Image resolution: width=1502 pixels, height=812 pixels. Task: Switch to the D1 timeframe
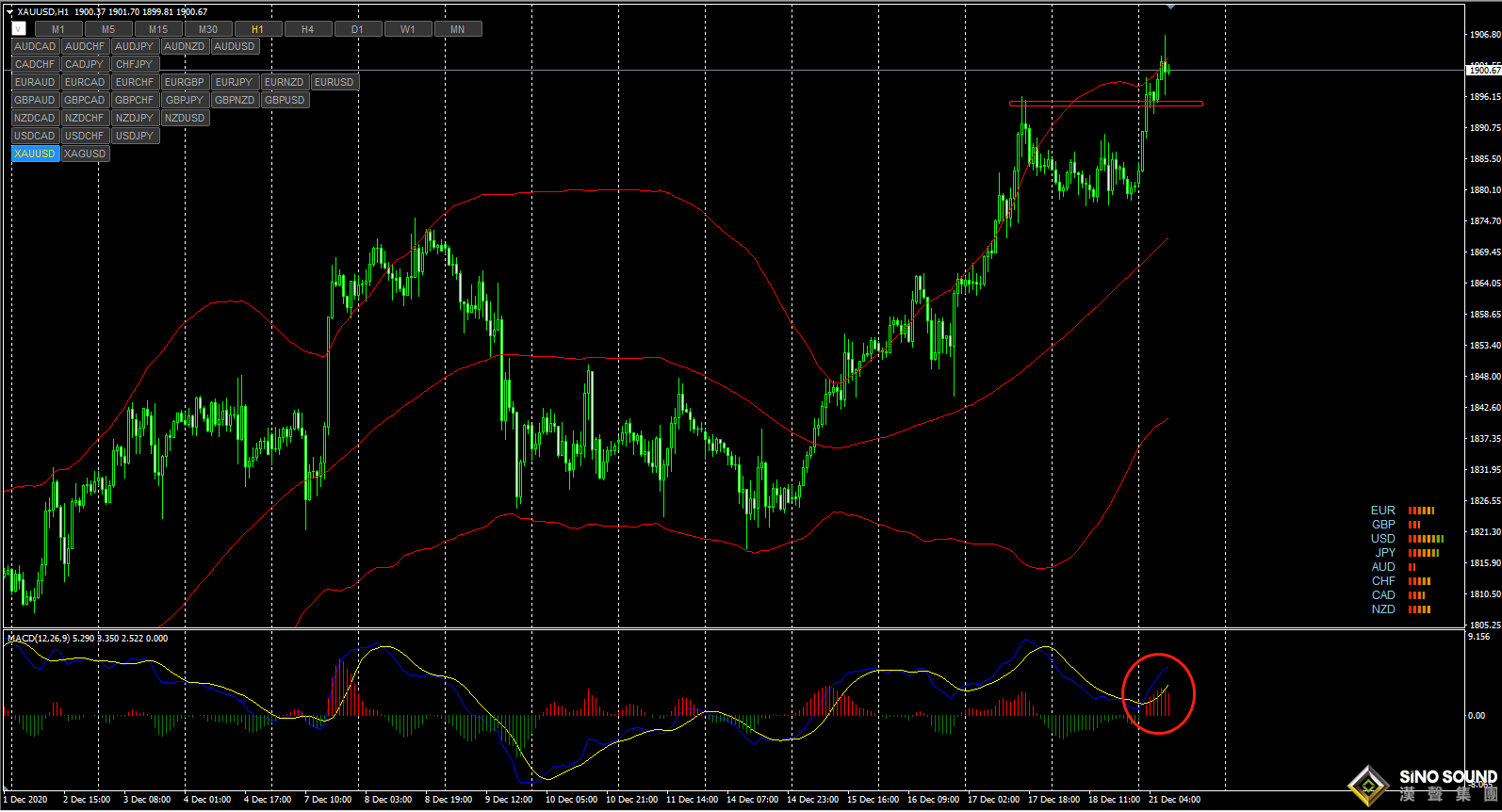pos(357,29)
